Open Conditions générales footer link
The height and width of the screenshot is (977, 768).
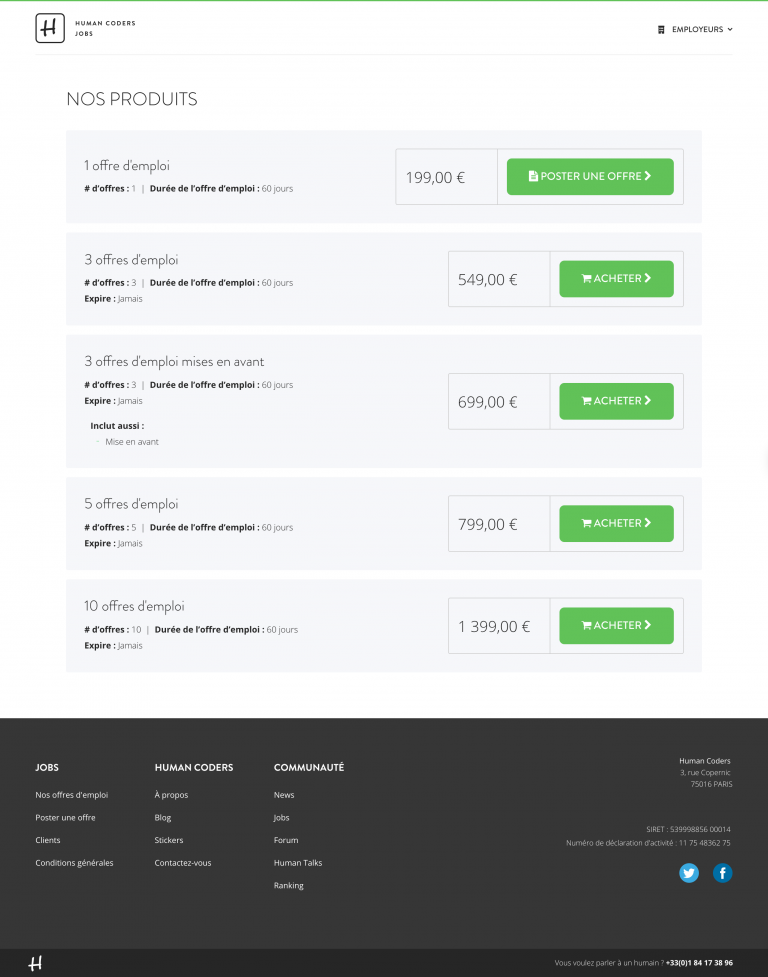pyautogui.click(x=74, y=863)
